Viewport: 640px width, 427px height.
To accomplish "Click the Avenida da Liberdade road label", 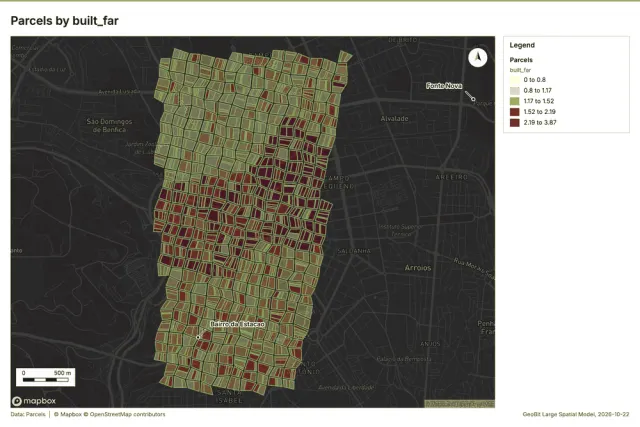I will pos(346,387).
